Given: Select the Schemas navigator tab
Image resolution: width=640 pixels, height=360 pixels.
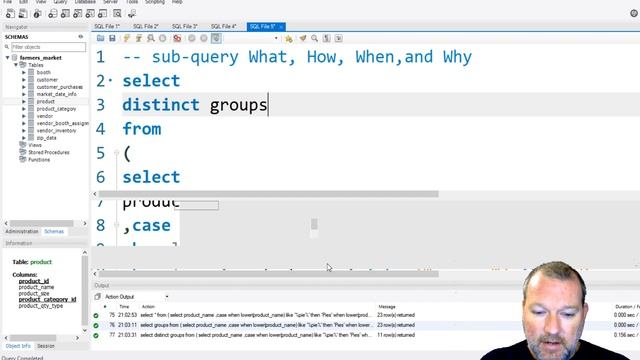Looking at the screenshot, I should click(x=54, y=231).
